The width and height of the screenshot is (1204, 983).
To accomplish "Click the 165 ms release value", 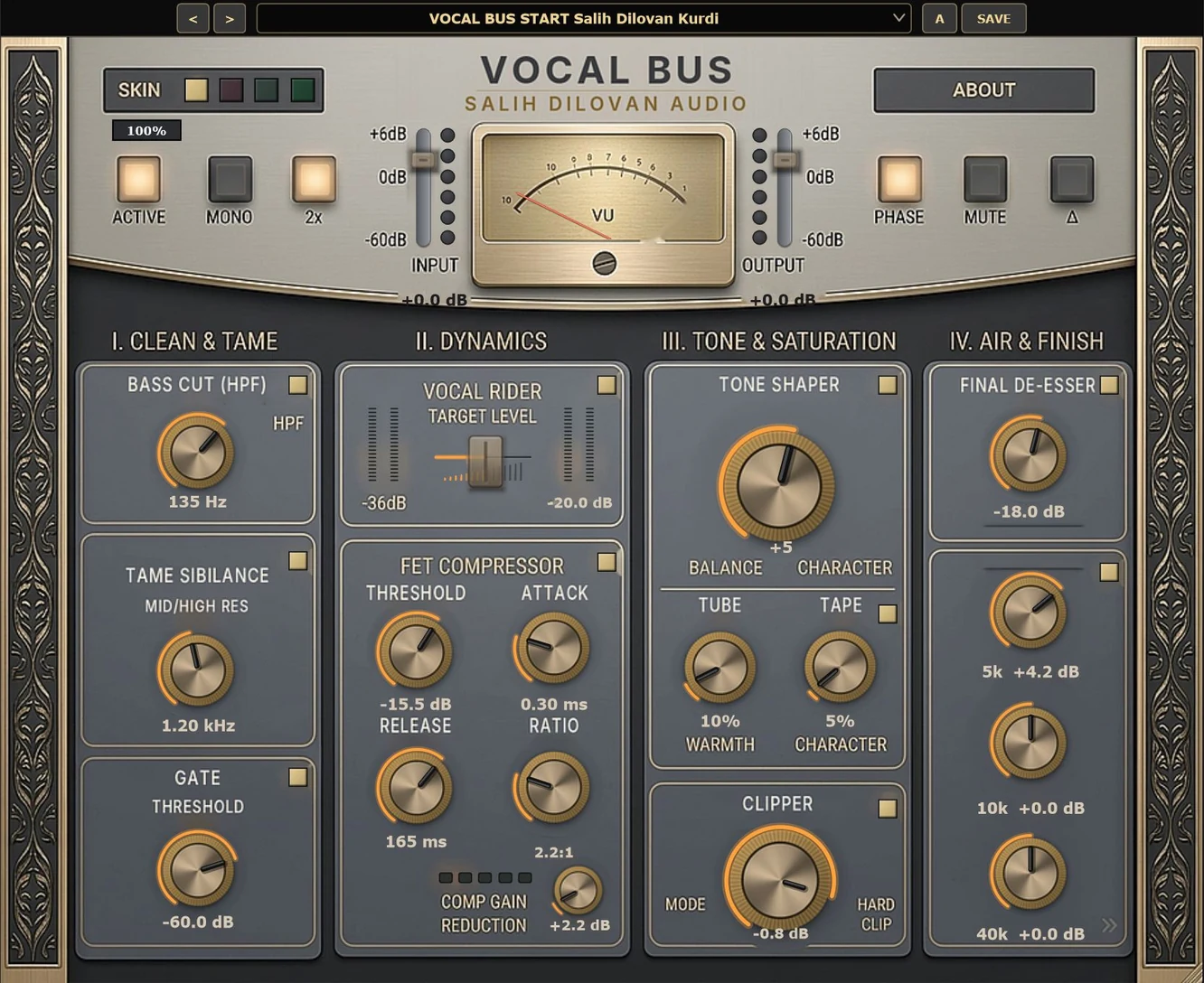I will coord(416,841).
